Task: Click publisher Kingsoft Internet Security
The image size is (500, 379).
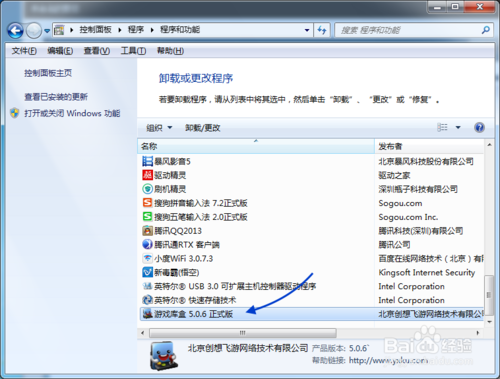Action: tap(427, 273)
